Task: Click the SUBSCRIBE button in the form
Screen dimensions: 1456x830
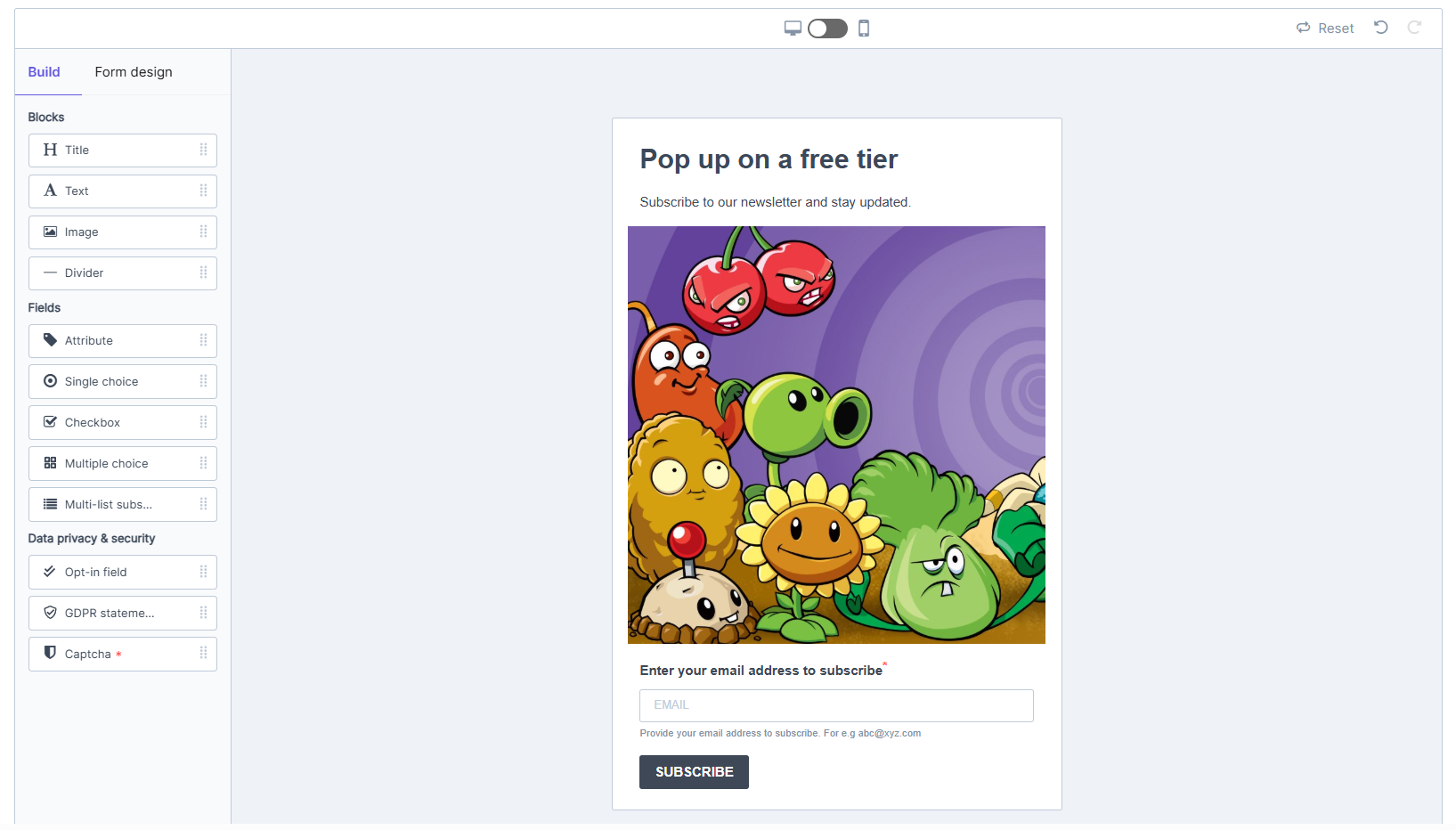Action: click(x=694, y=772)
